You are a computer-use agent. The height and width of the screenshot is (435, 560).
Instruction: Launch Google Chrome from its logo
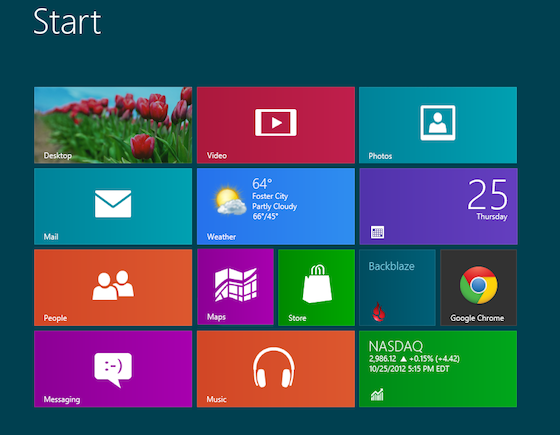click(x=478, y=285)
